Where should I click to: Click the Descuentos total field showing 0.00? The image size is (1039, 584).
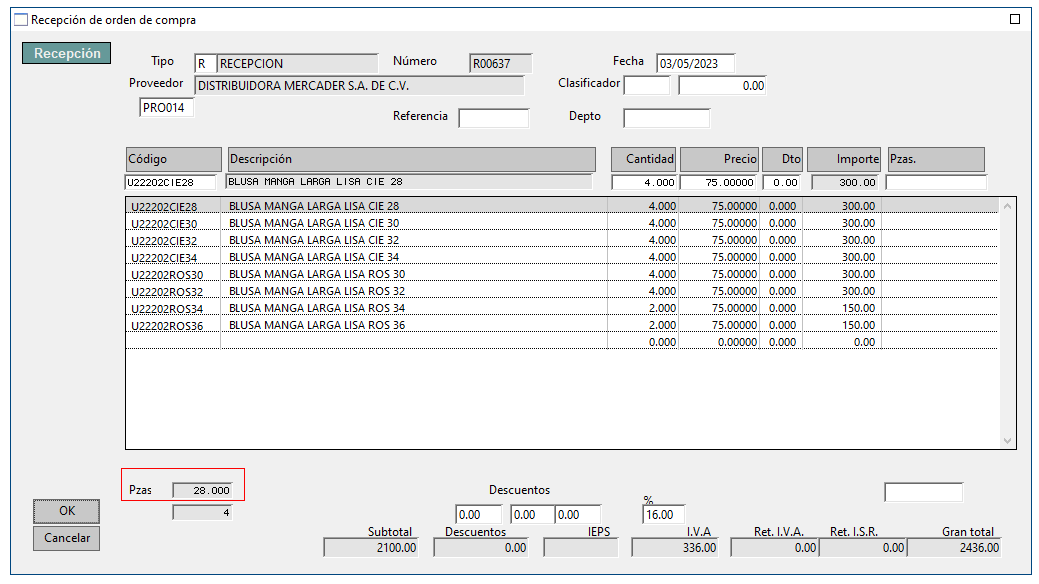pyautogui.click(x=481, y=548)
